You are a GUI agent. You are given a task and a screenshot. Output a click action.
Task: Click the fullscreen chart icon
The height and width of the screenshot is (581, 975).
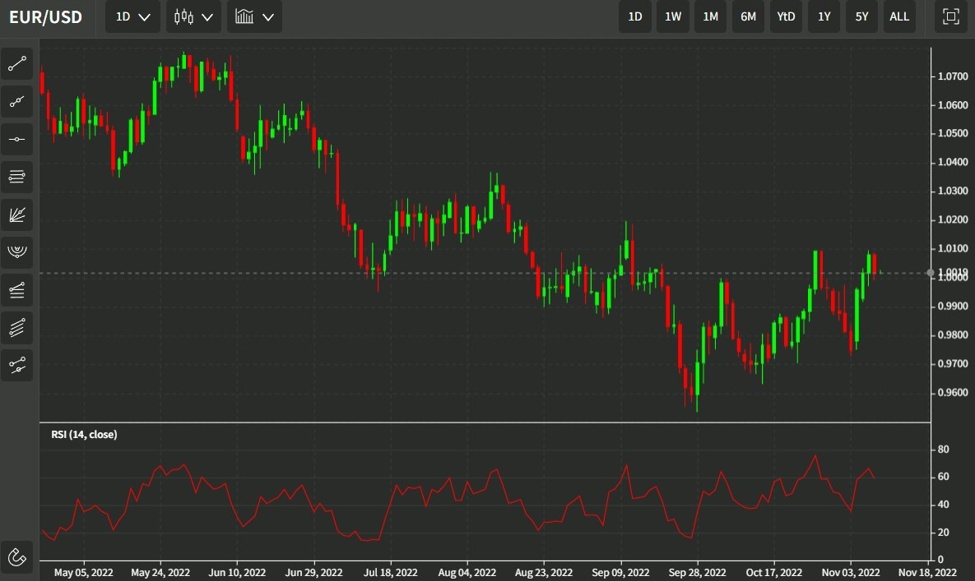pos(952,16)
